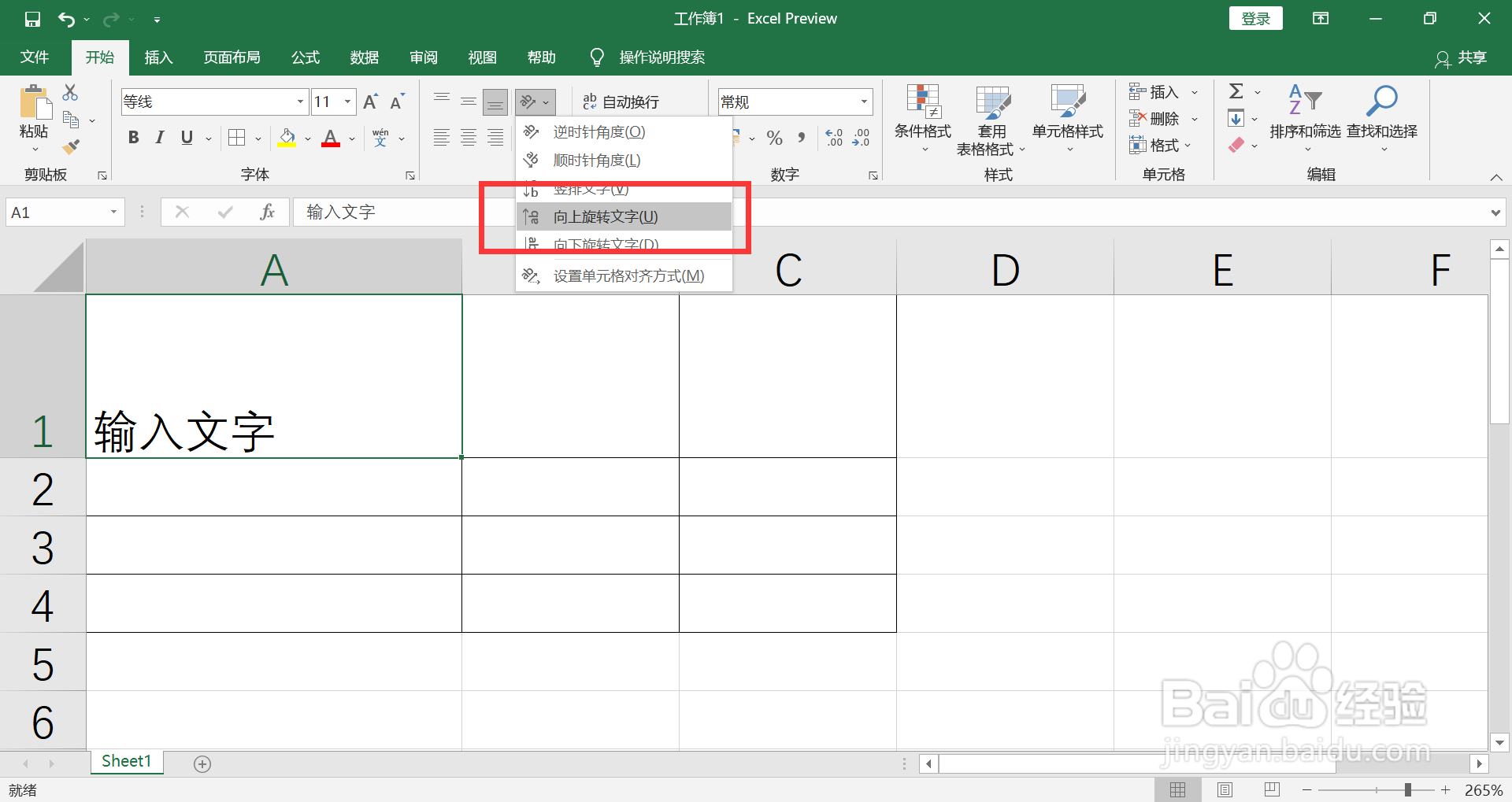Click the large Paste (粘贴) icon
Viewport: 1512px width, 802px height.
coord(34,102)
